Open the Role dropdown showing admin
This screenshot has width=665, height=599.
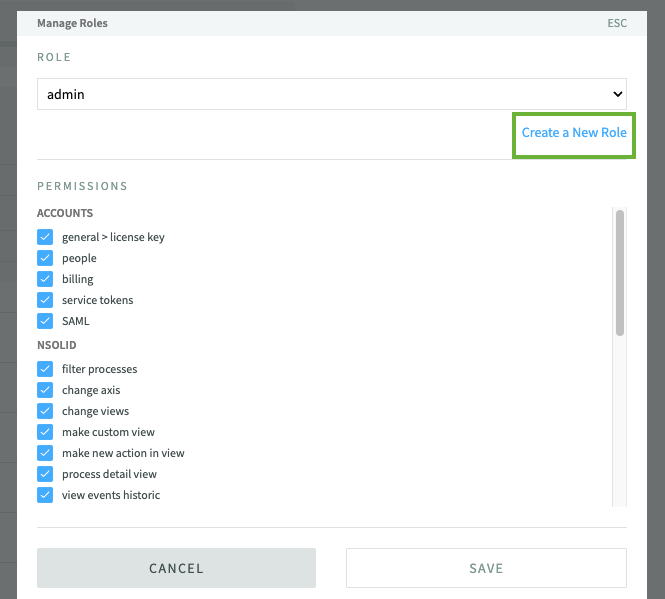[330, 94]
